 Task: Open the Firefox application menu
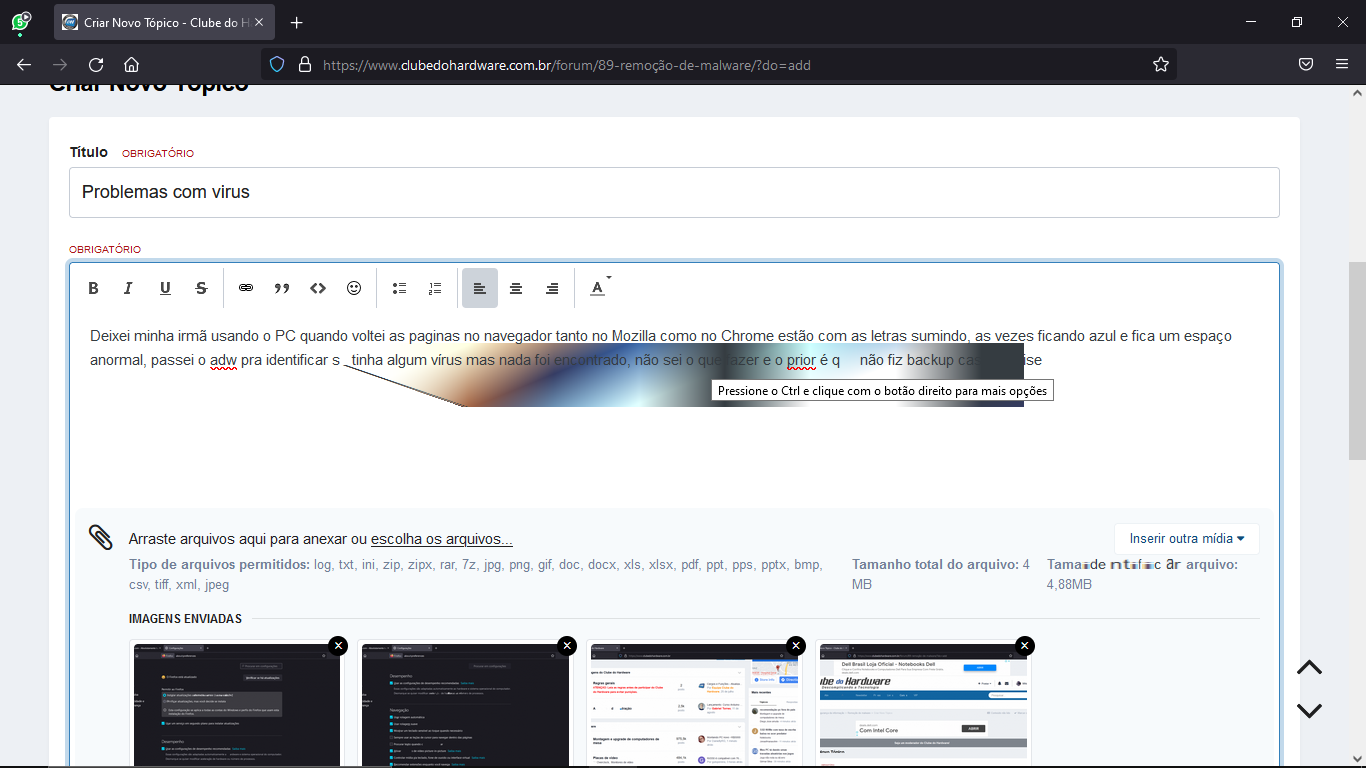[x=1342, y=64]
